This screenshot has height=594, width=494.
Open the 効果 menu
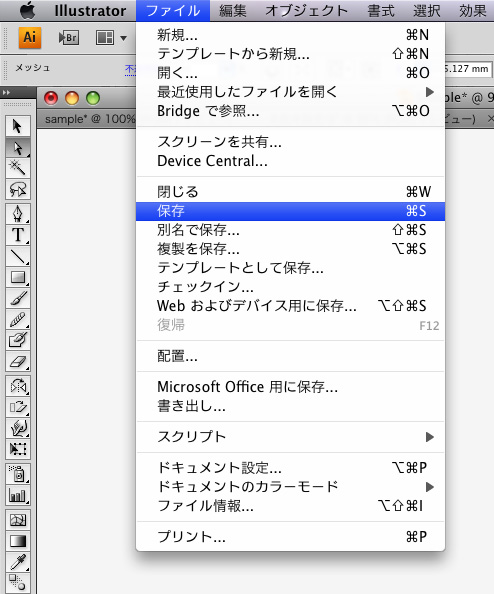point(472,11)
